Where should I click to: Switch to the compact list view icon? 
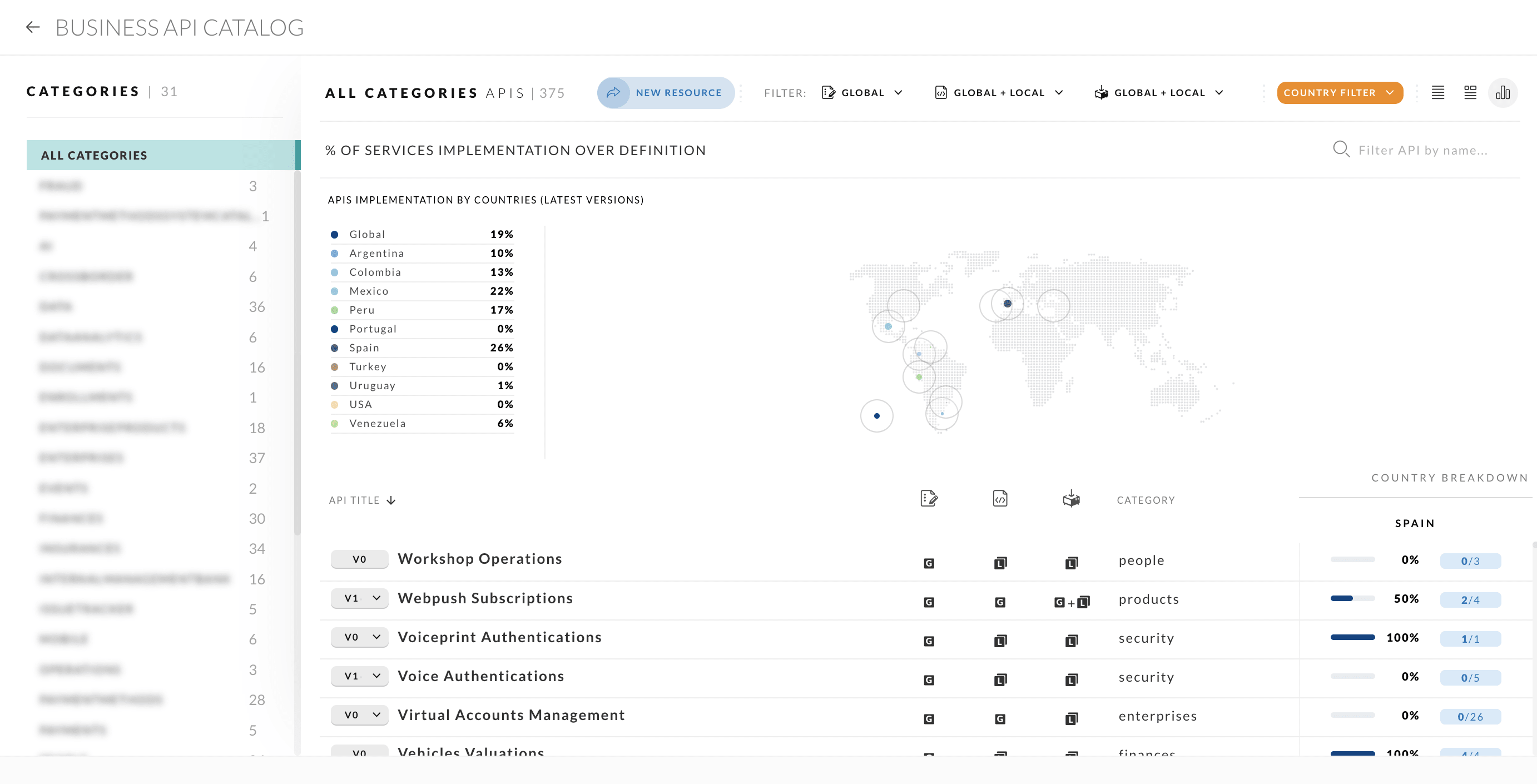point(1437,92)
